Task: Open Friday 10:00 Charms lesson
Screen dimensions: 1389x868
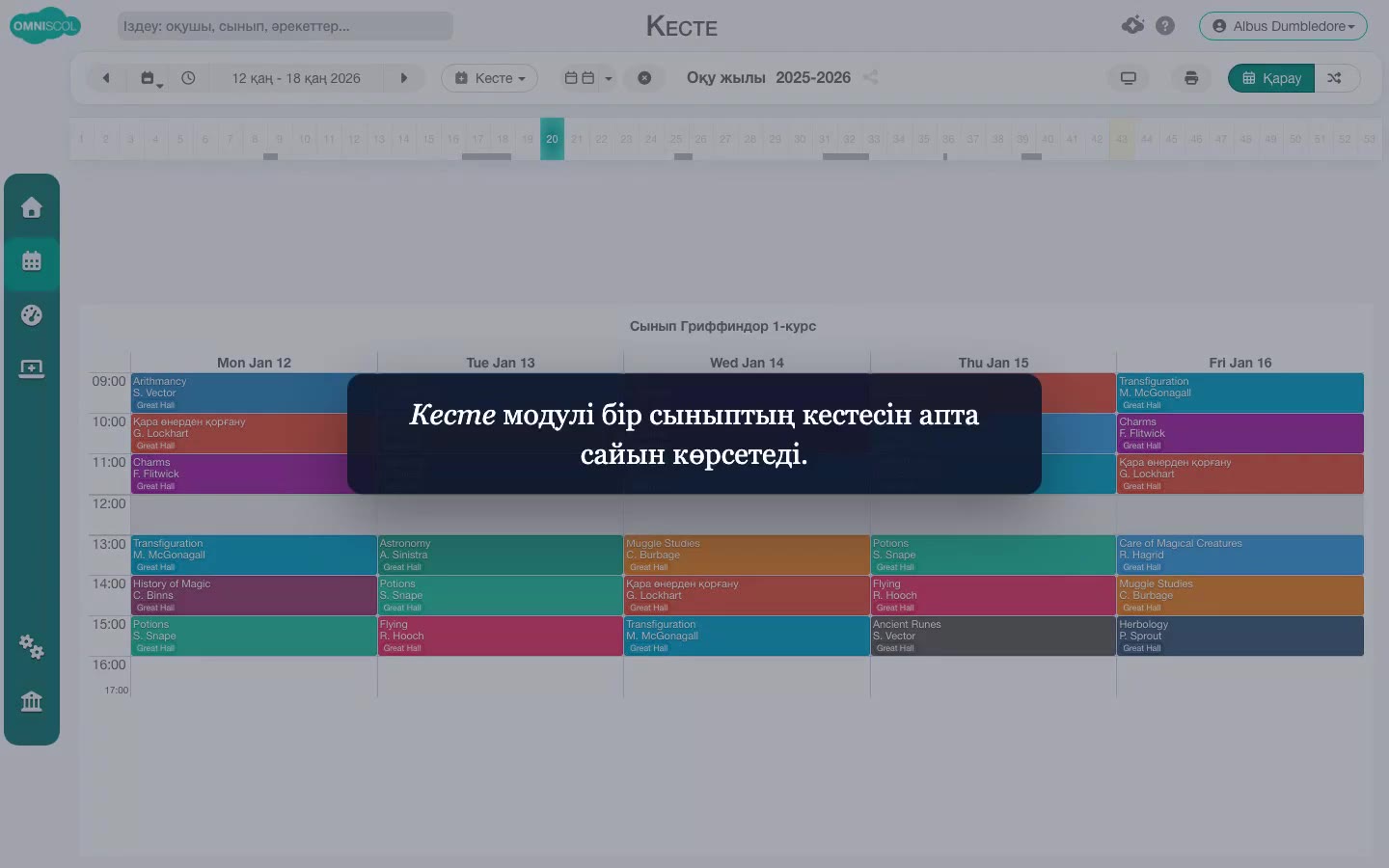Action: tap(1240, 433)
